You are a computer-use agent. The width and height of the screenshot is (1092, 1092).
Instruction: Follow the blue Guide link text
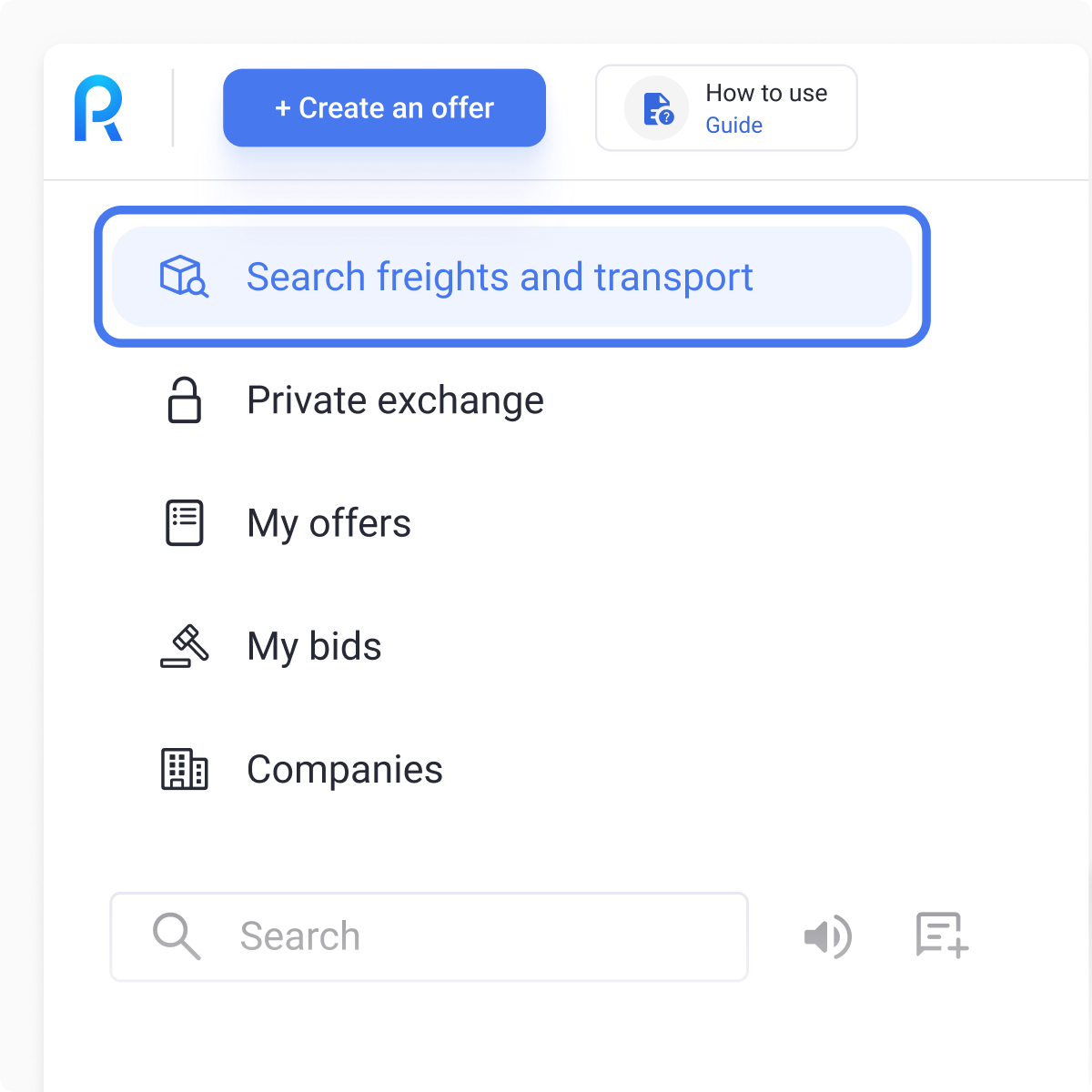(733, 126)
